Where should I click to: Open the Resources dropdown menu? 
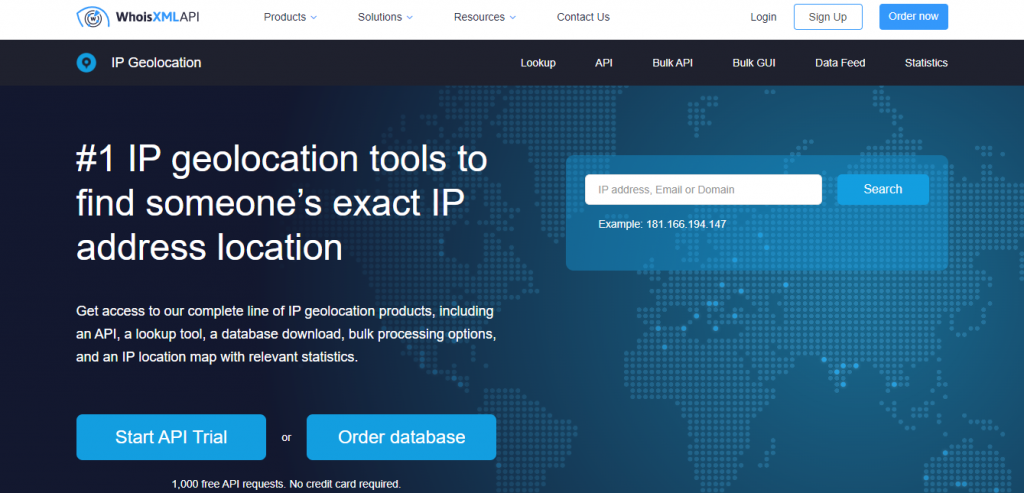pos(485,17)
